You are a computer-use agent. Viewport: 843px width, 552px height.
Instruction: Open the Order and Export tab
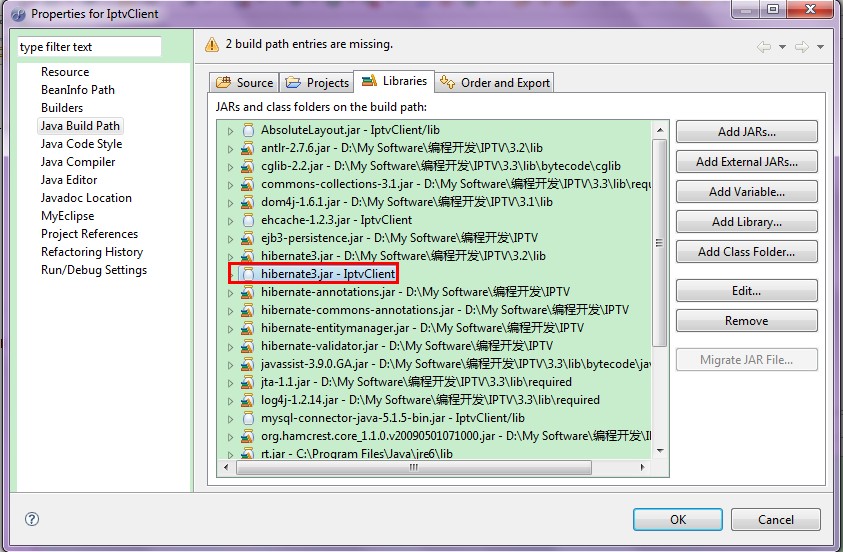tap(494, 83)
